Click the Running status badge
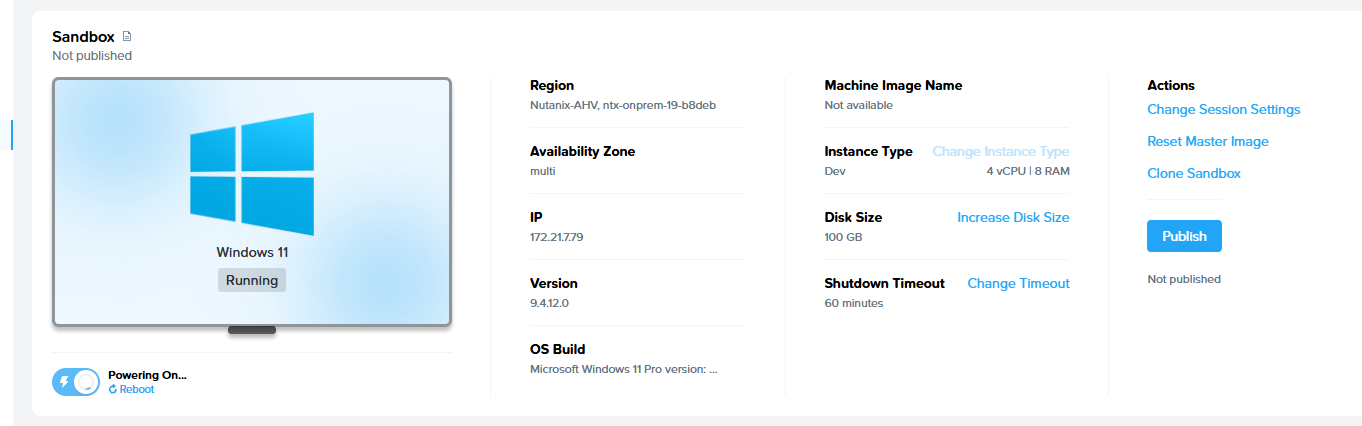 click(252, 280)
